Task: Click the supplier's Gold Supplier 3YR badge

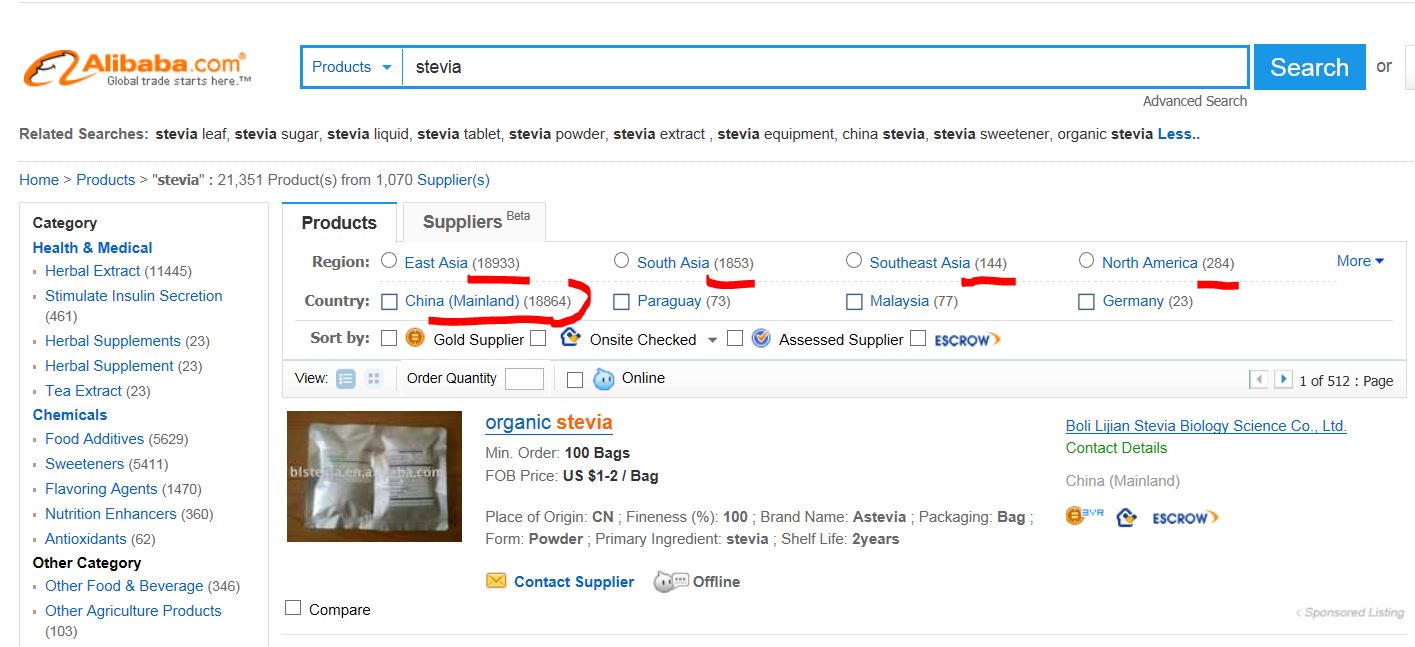Action: (1084, 517)
